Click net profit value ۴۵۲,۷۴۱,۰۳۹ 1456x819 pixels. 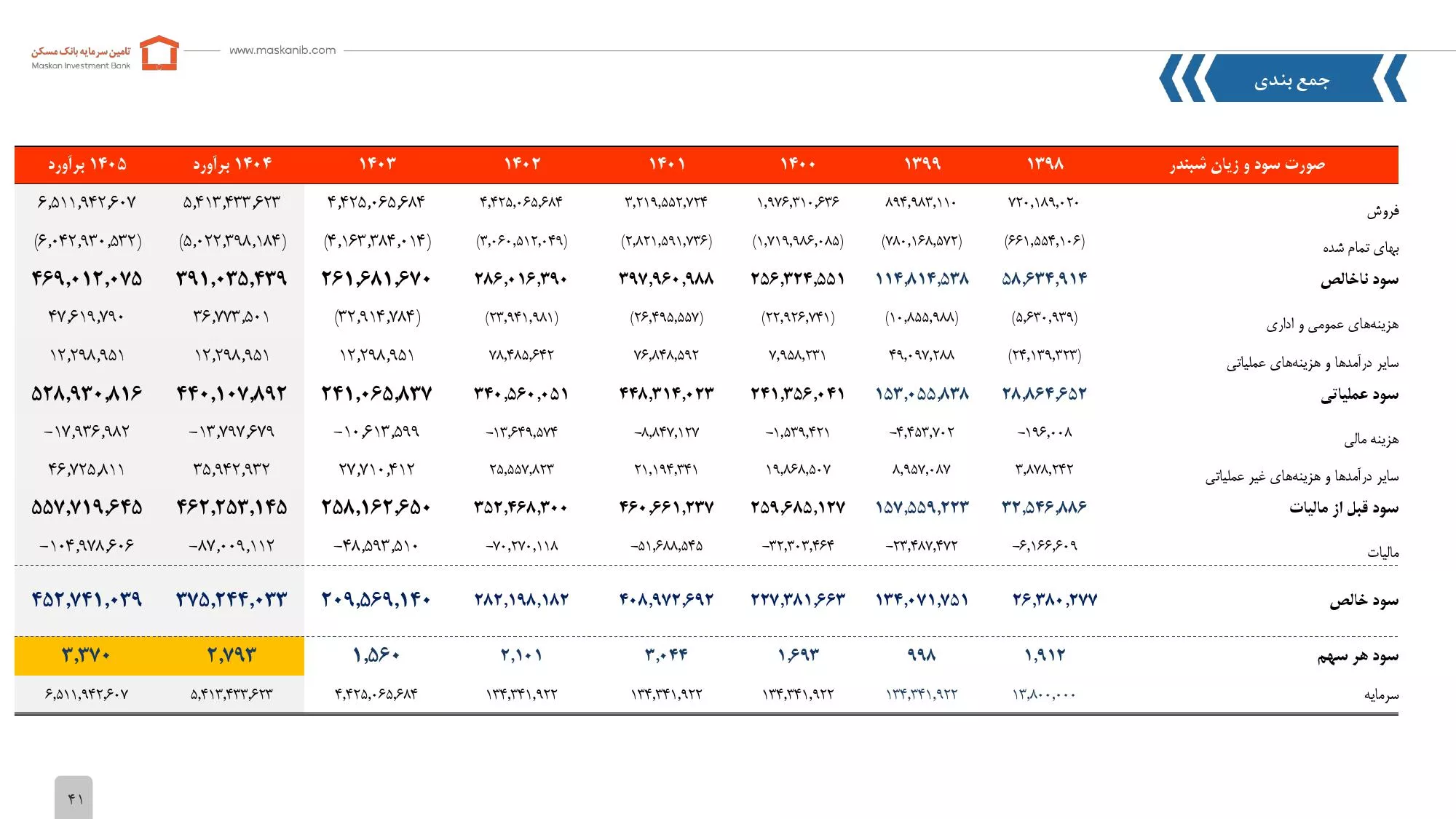87,600
